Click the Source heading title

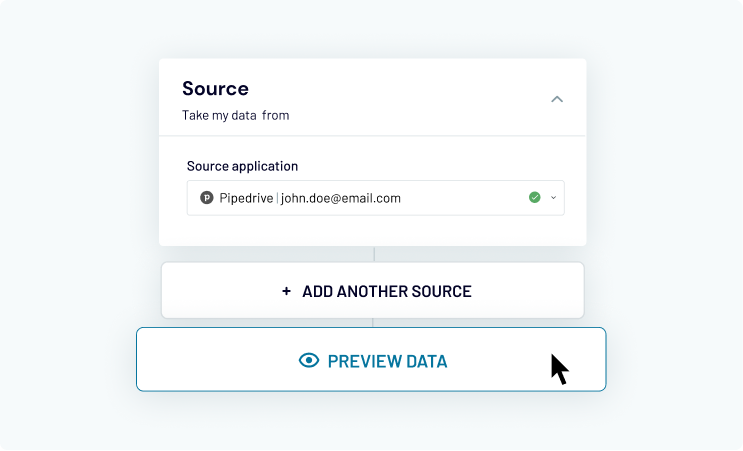[215, 89]
